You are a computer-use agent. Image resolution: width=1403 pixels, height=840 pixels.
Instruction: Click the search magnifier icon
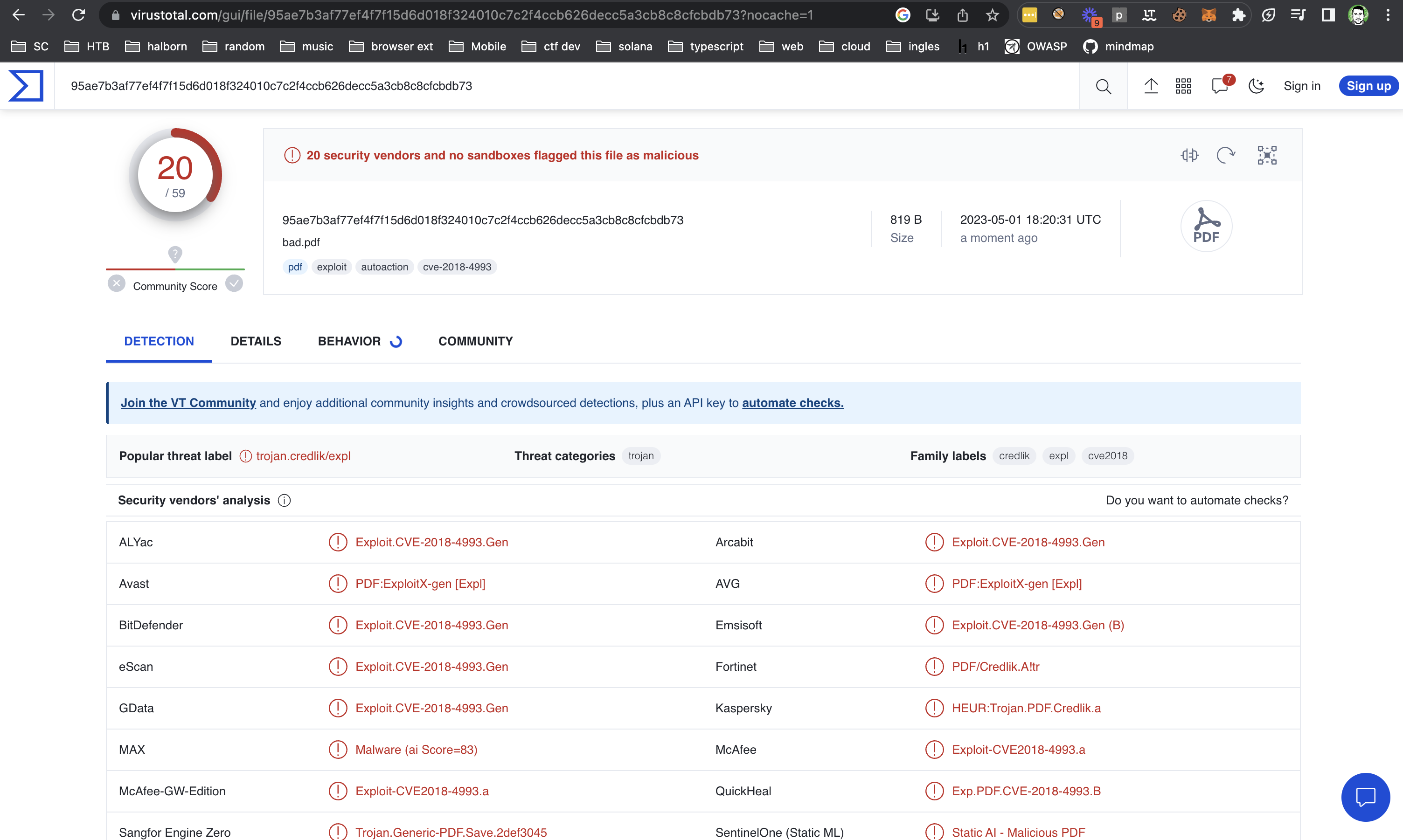pos(1103,86)
